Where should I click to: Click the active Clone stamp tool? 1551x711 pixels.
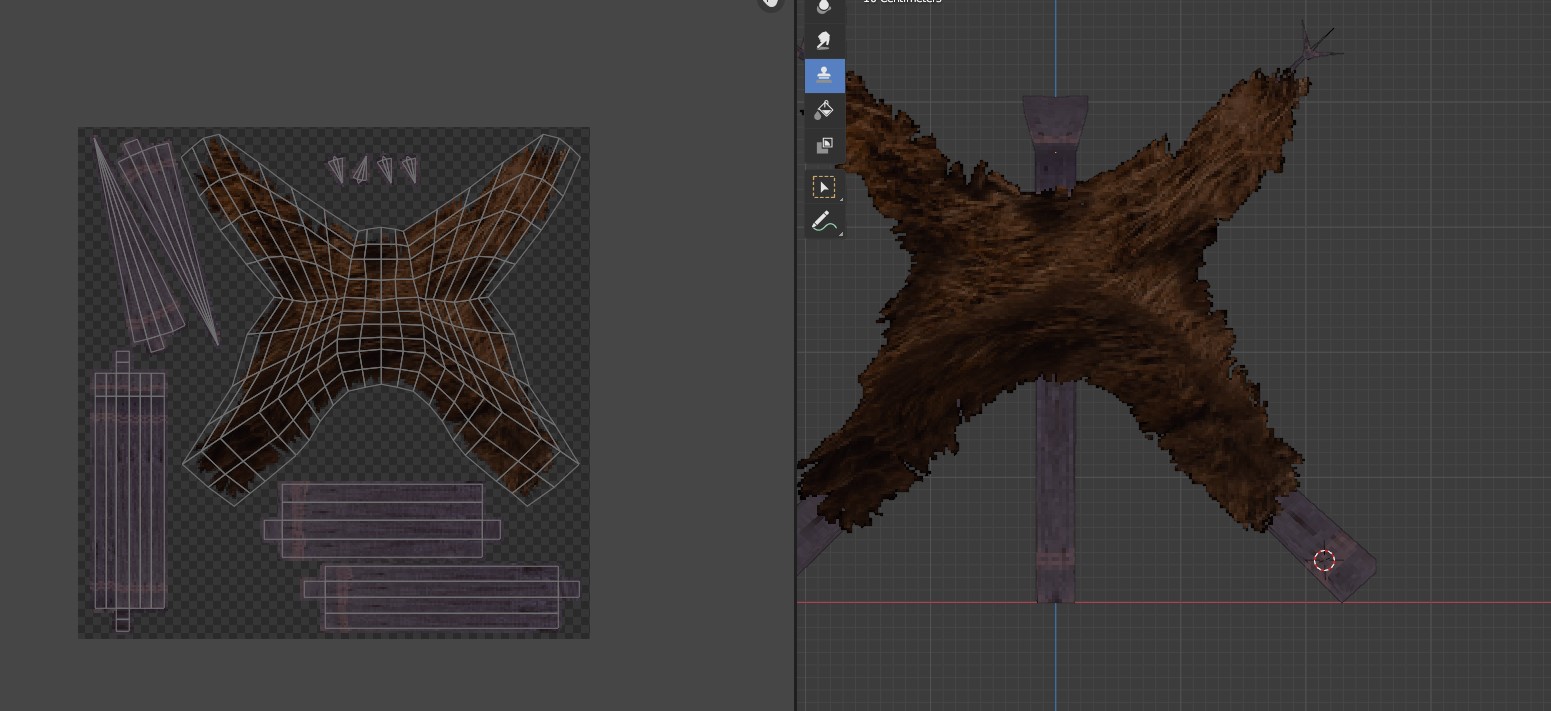[824, 76]
